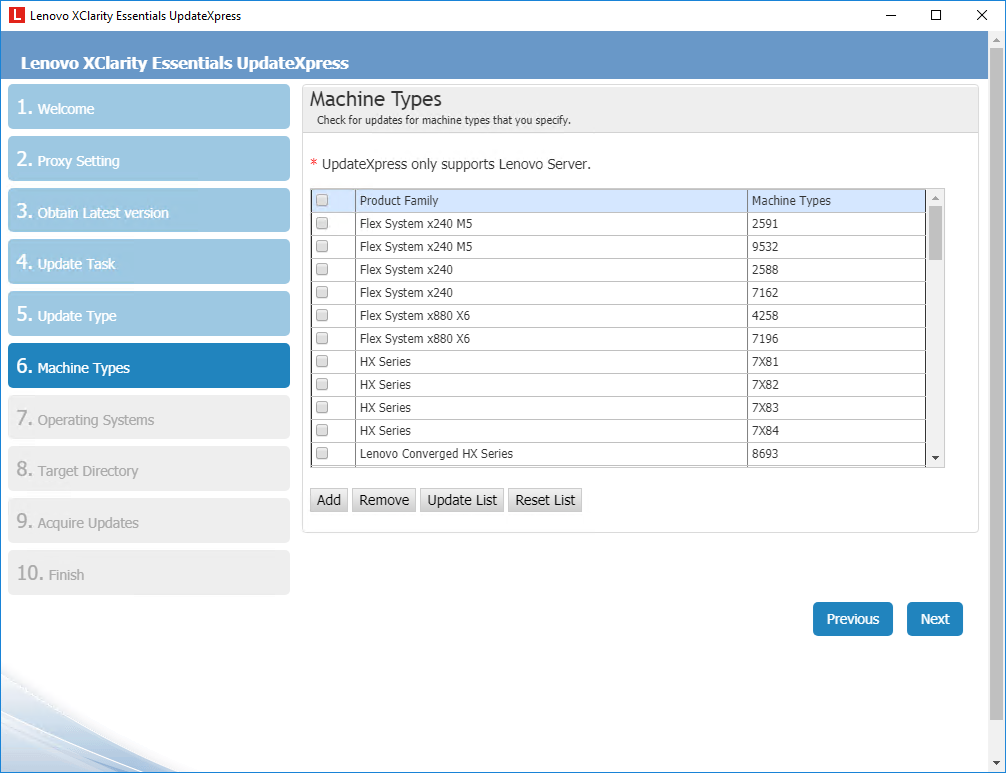This screenshot has width=1006, height=773.
Task: Click the Product Family column header
Action: 552,201
